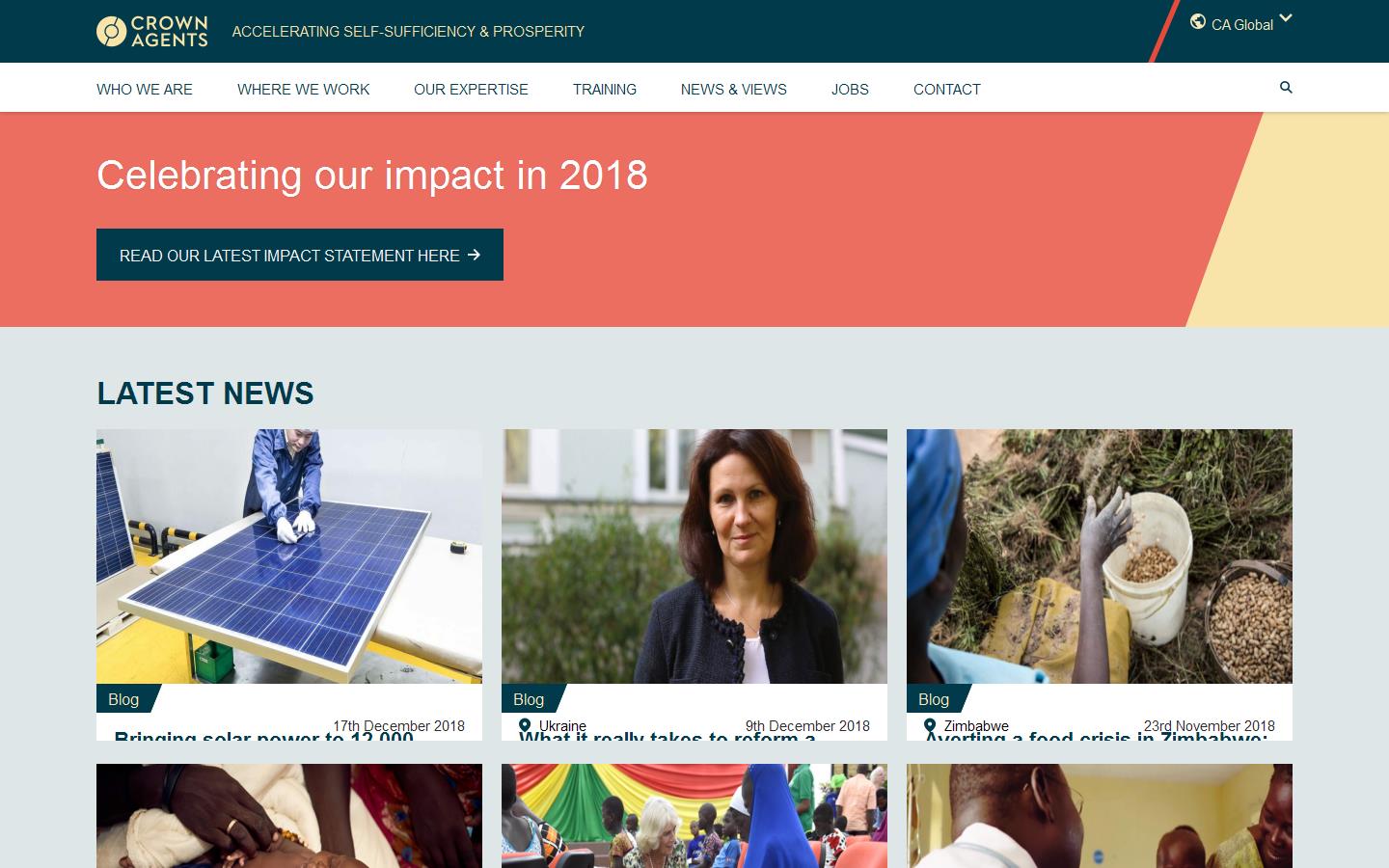Open the Where We Work menu
The width and height of the screenshot is (1389, 868).
click(x=304, y=89)
